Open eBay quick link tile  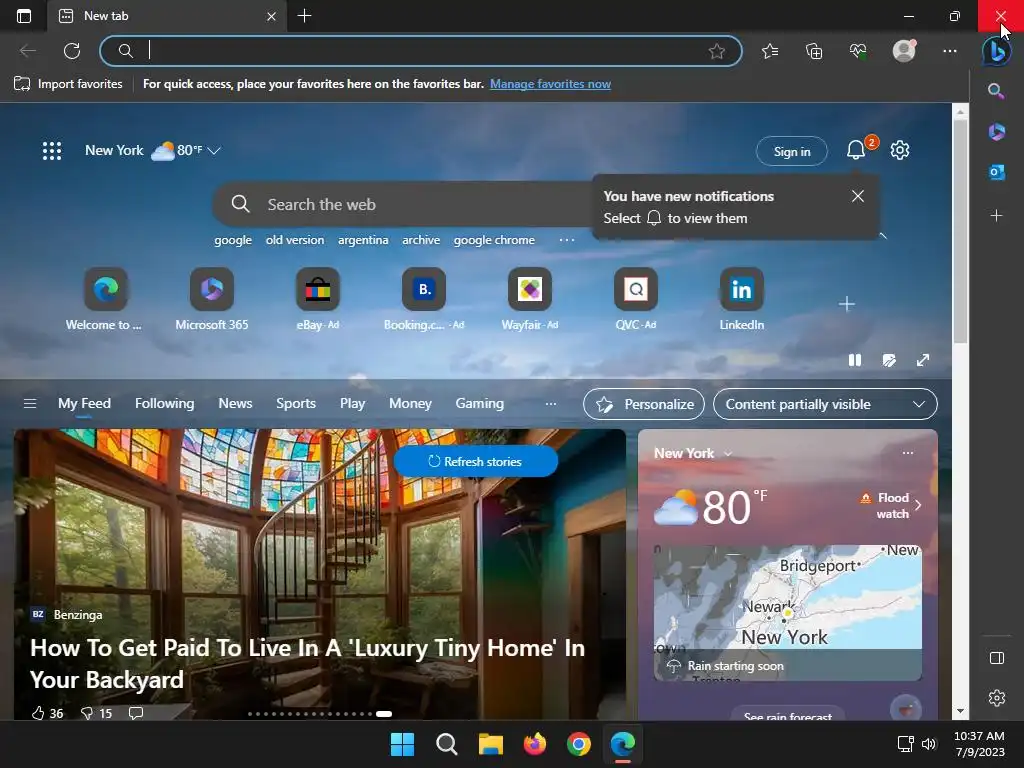317,300
